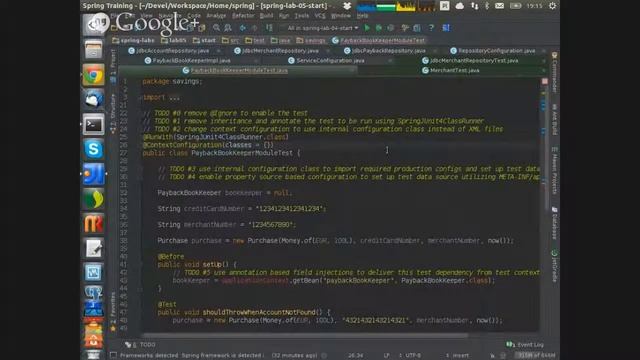The image size is (640, 360).
Task: Select the src breadcrumb folder
Action: click(231, 40)
